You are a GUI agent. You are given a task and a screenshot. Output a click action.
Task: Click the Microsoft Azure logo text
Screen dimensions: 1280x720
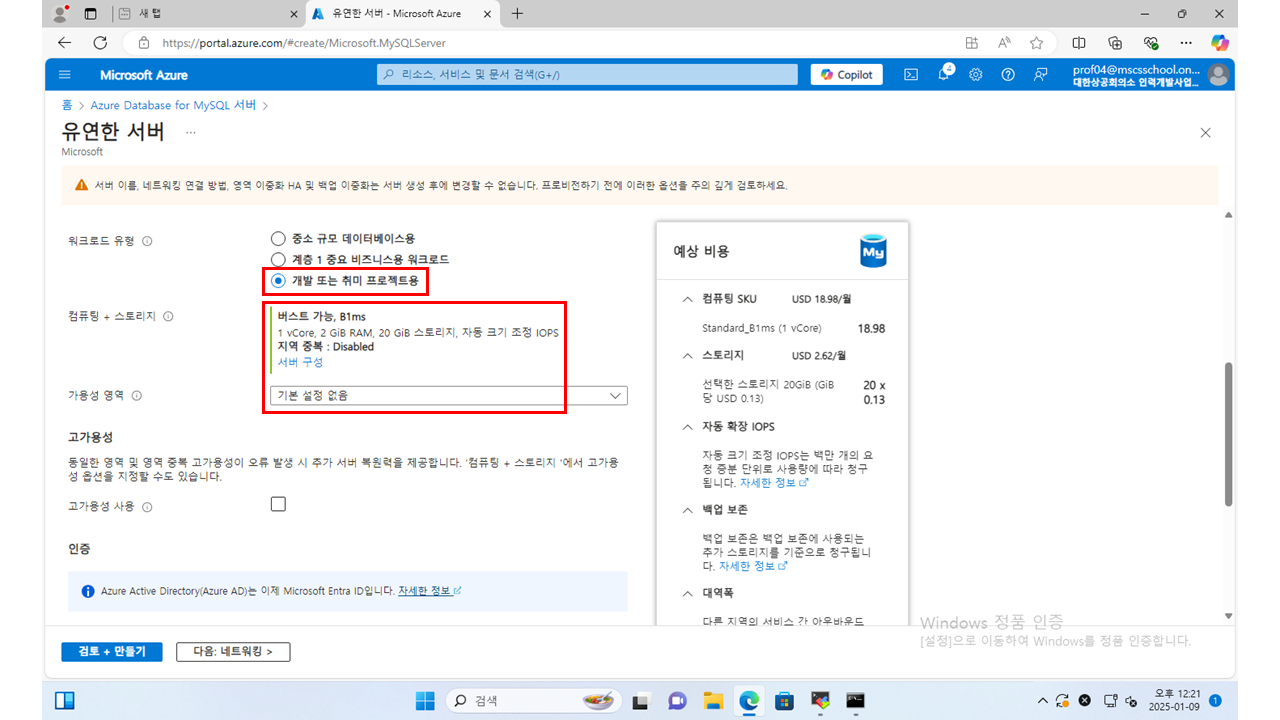click(x=144, y=75)
